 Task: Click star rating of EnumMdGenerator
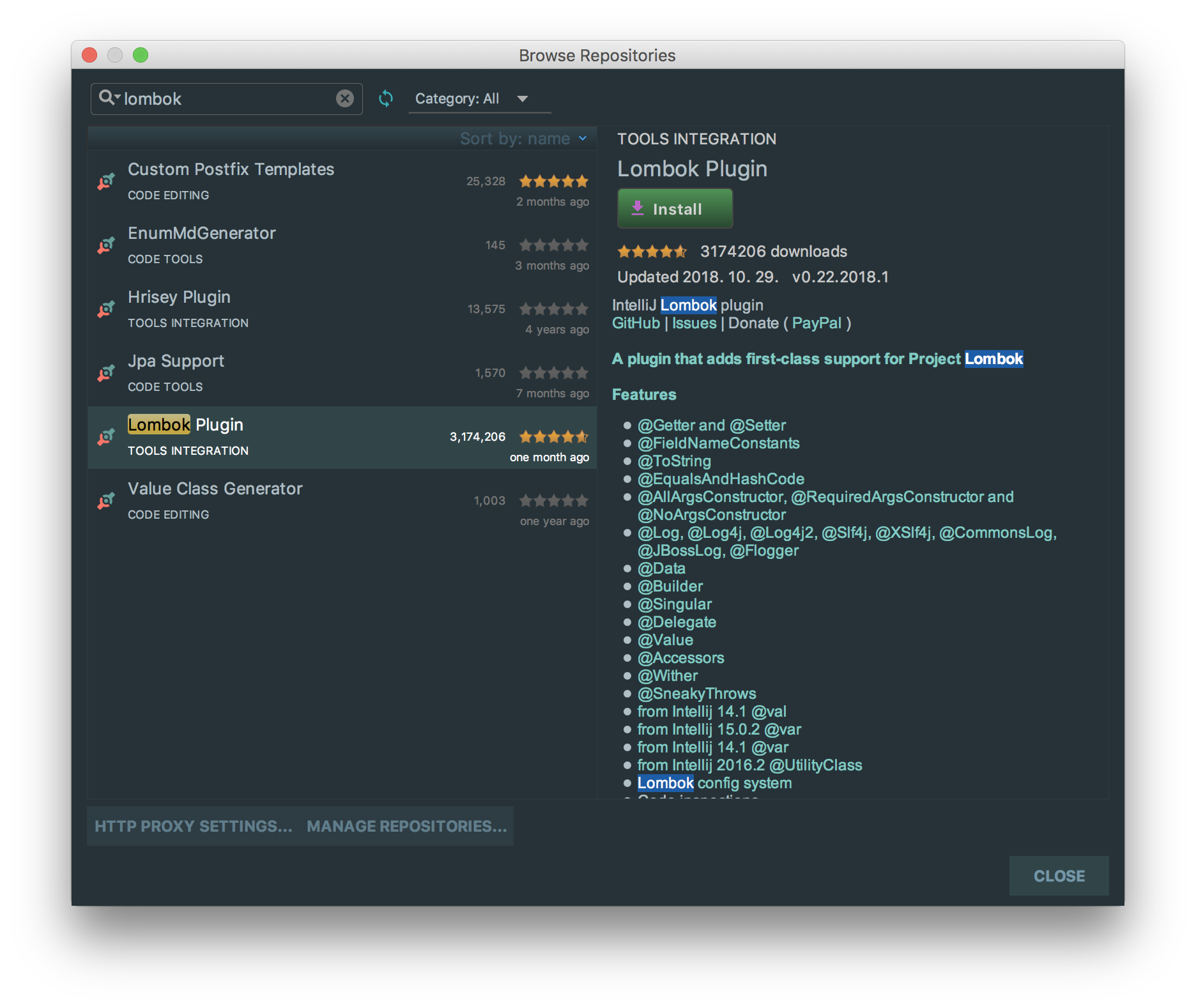(x=553, y=245)
